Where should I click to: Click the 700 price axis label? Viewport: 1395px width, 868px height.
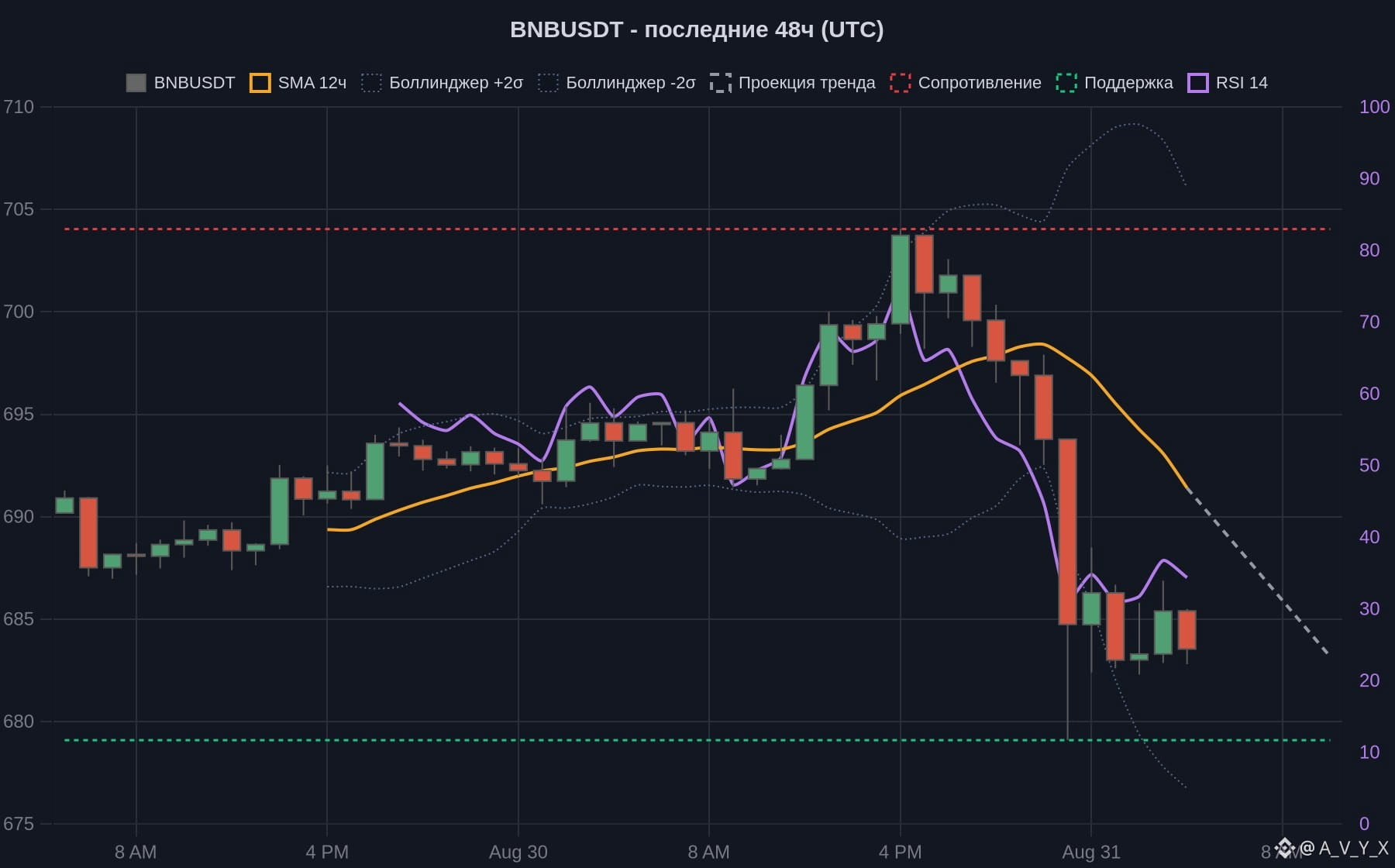(x=19, y=312)
